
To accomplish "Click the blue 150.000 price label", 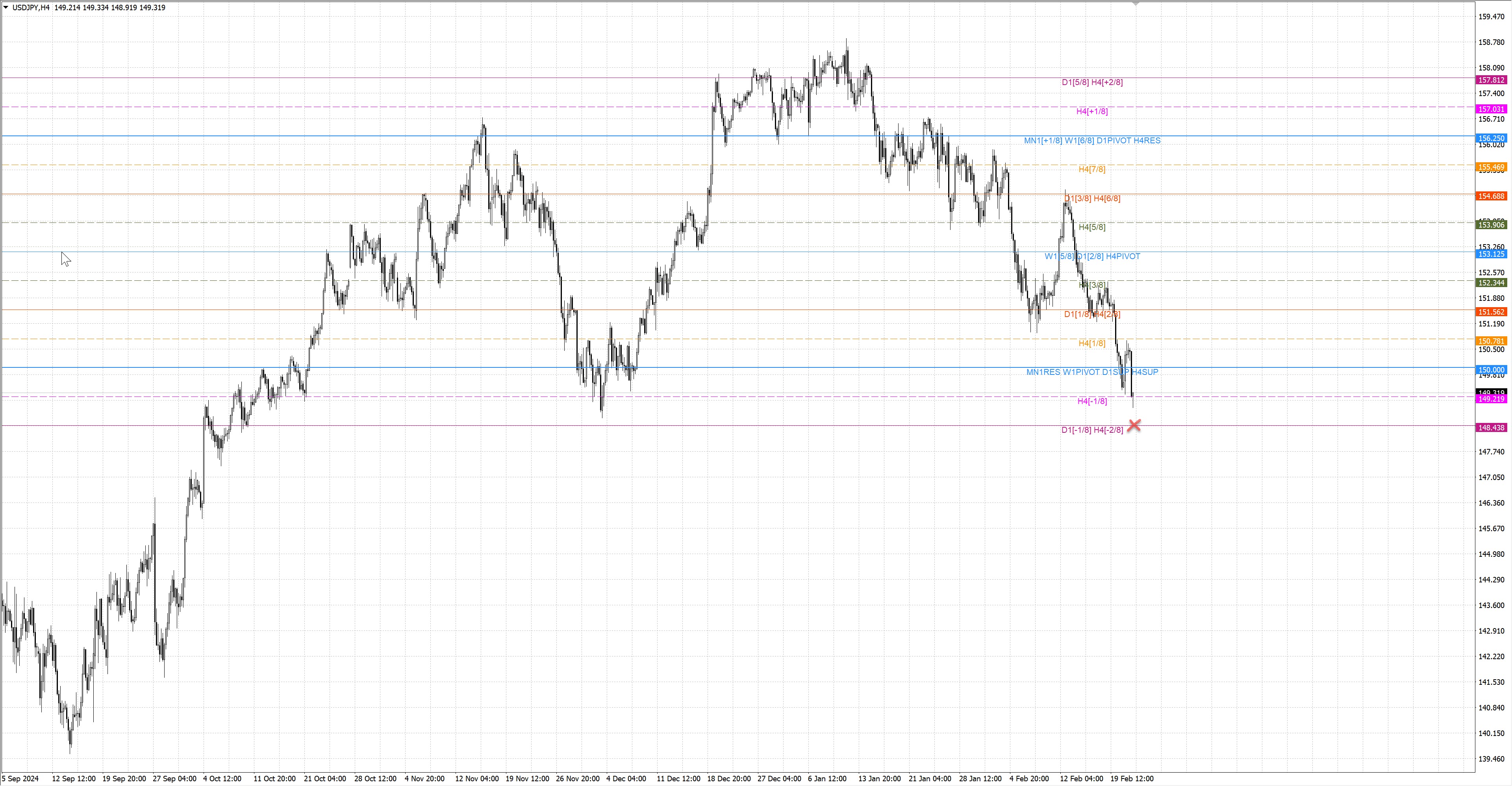I will click(x=1491, y=370).
